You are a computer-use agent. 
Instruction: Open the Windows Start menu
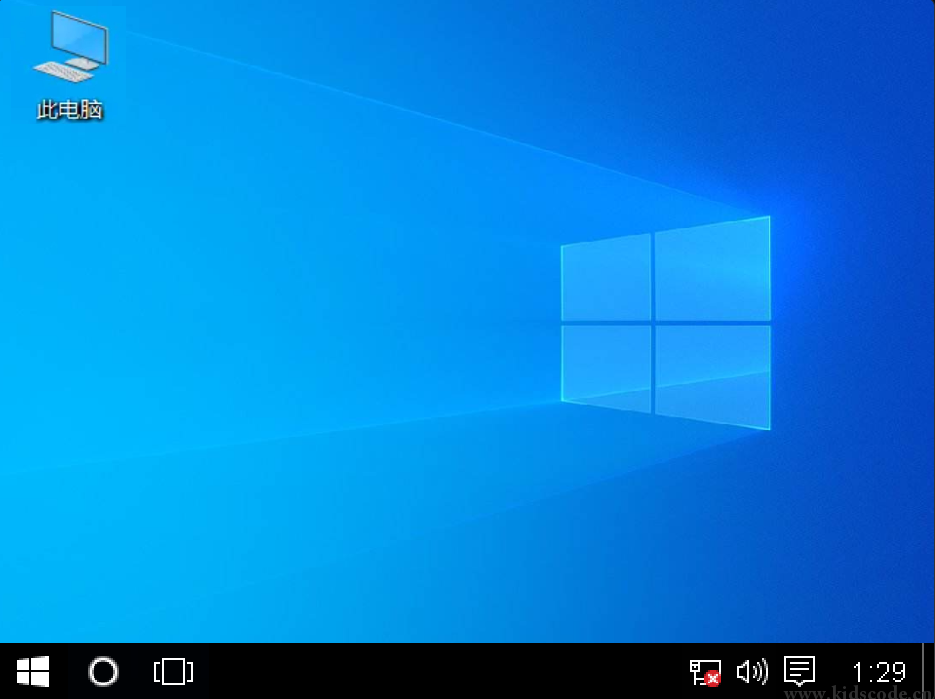33,672
